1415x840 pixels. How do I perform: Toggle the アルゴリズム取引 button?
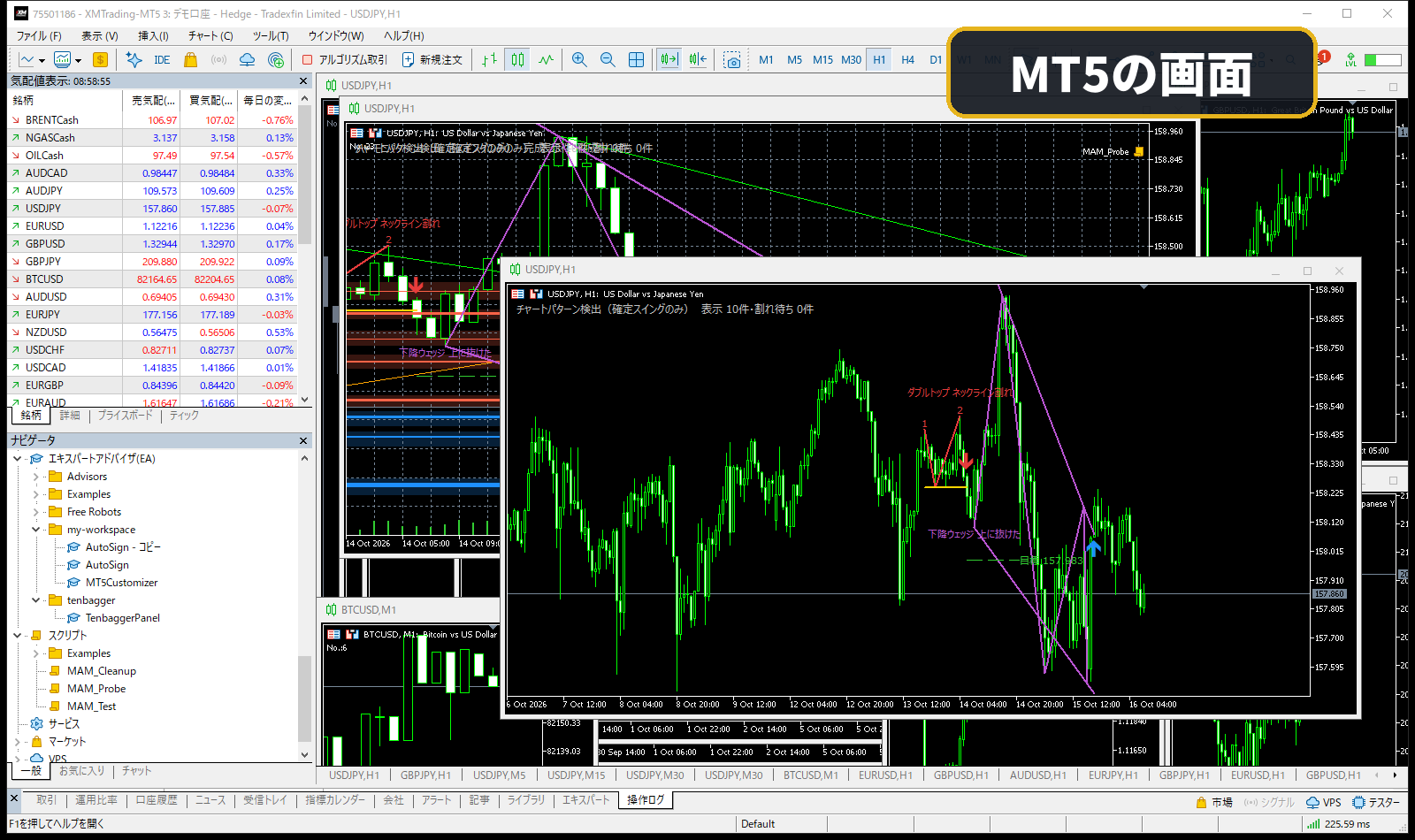pyautogui.click(x=345, y=60)
